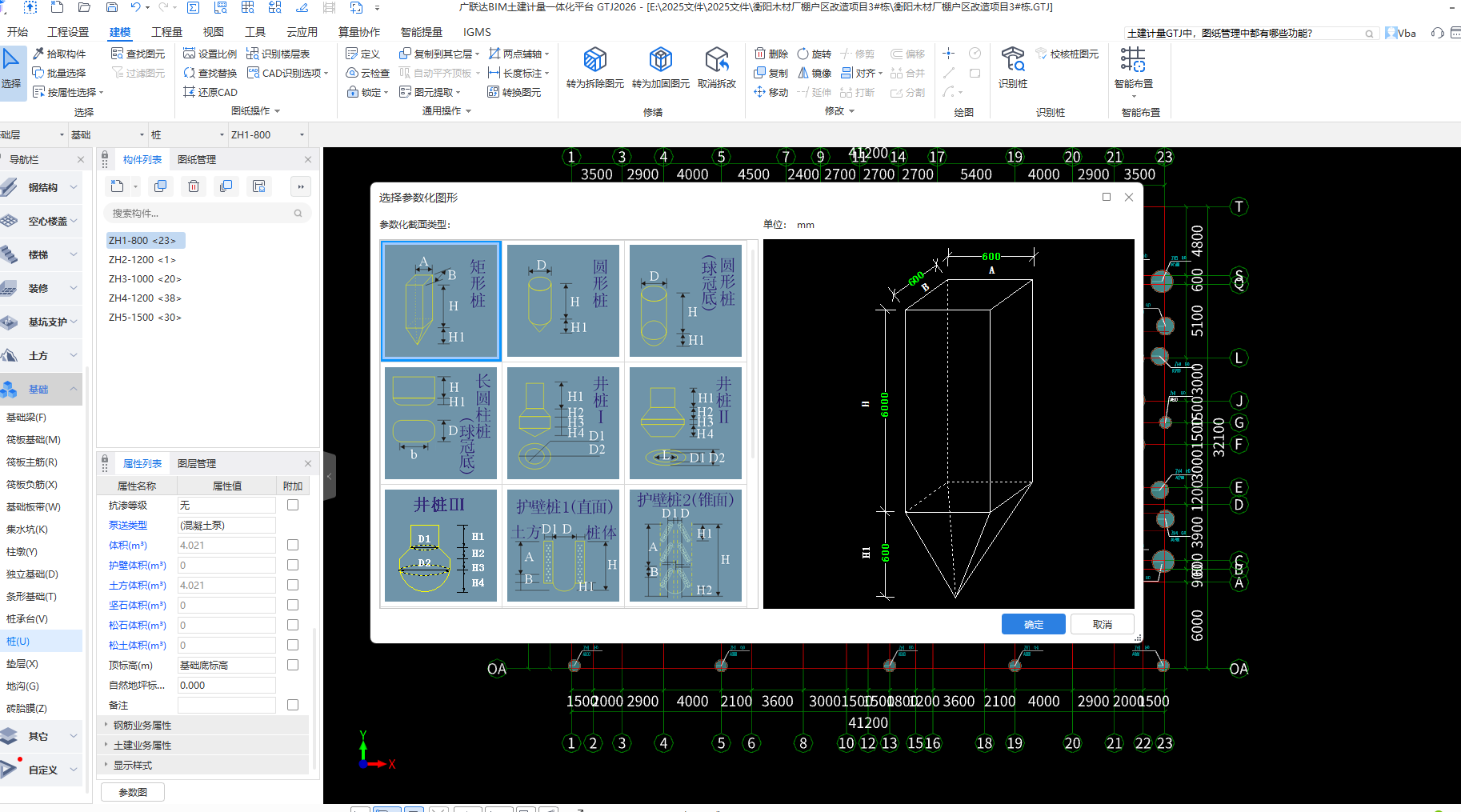
Task: Click the 识别楼层表 tool
Action: tap(278, 54)
